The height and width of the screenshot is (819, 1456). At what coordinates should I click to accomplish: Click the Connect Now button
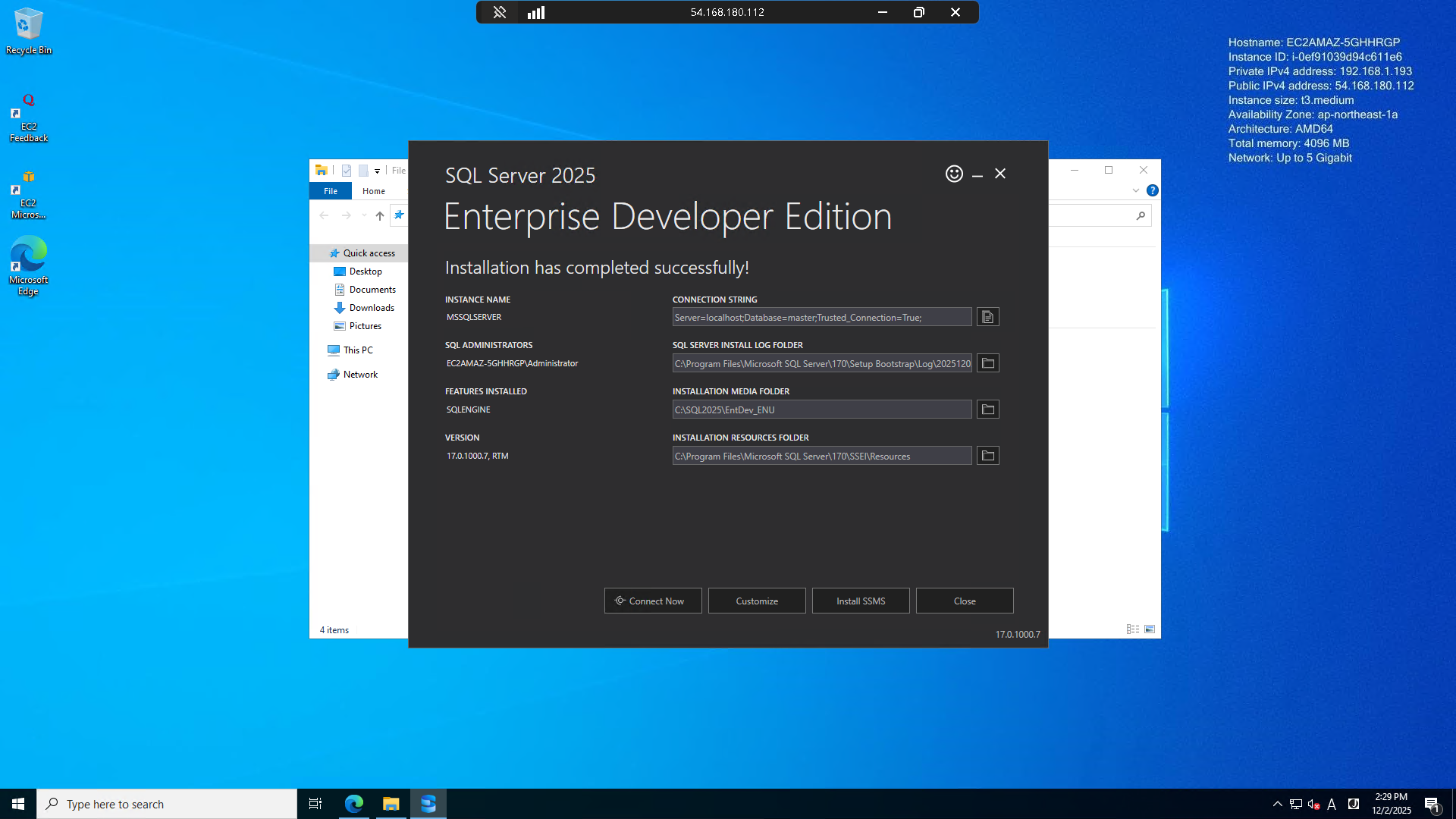click(652, 601)
